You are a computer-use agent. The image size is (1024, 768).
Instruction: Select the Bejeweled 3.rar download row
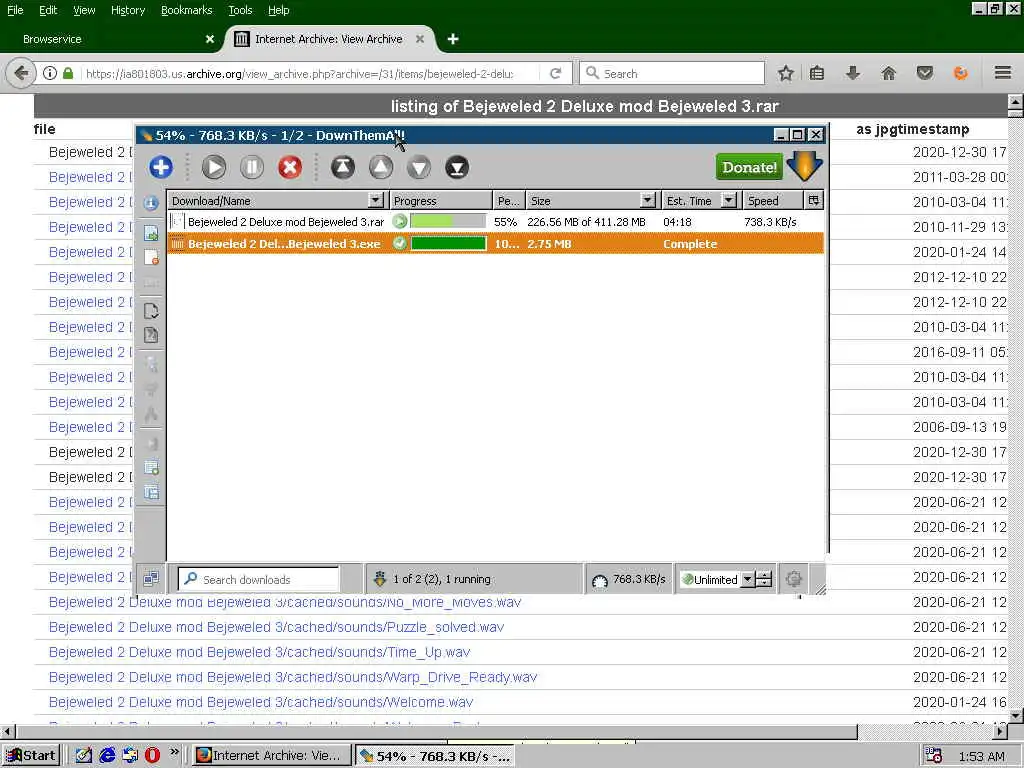pos(495,222)
